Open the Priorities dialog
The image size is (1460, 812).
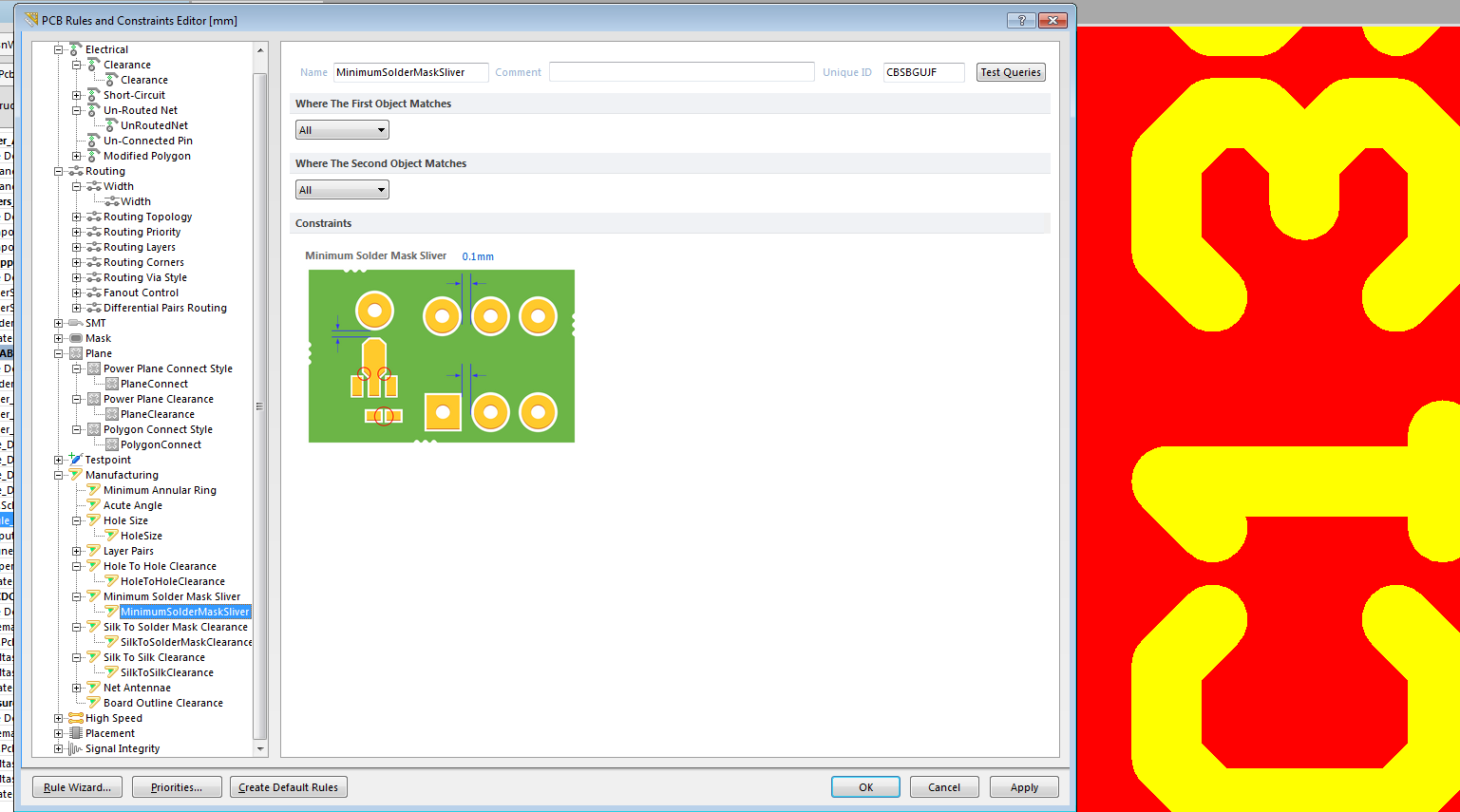[x=177, y=787]
